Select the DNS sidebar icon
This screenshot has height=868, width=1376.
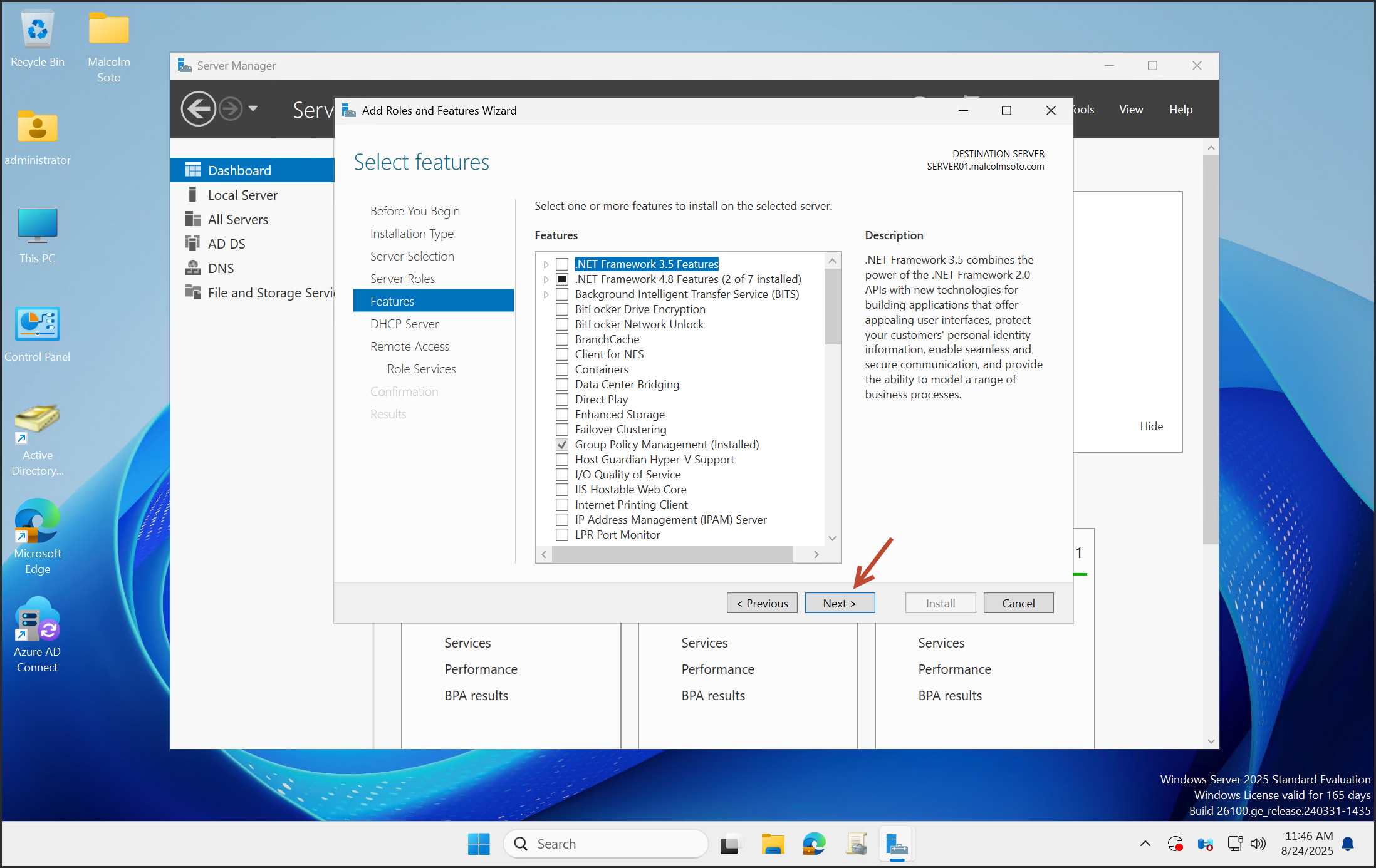point(193,268)
